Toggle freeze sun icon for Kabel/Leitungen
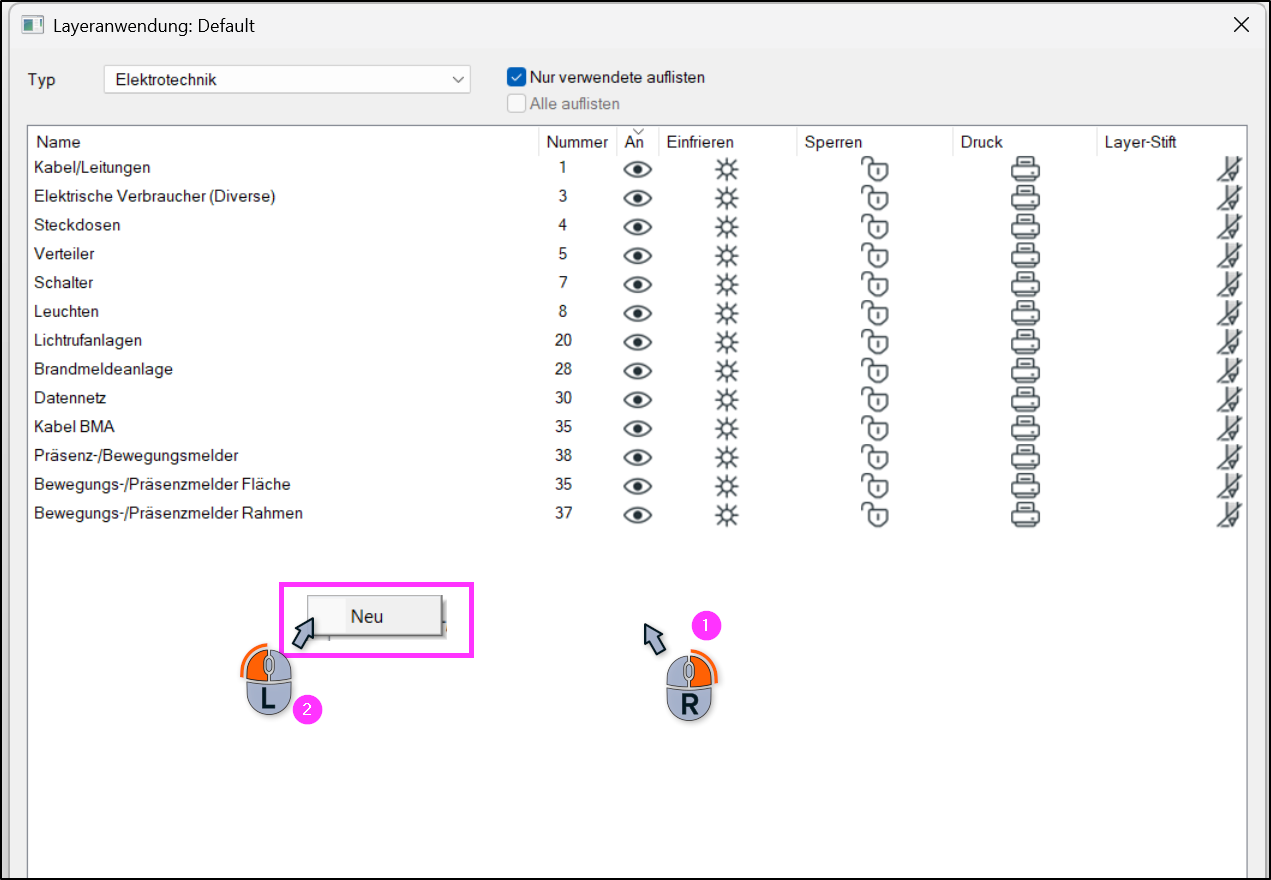This screenshot has width=1271, height=880. [x=726, y=169]
